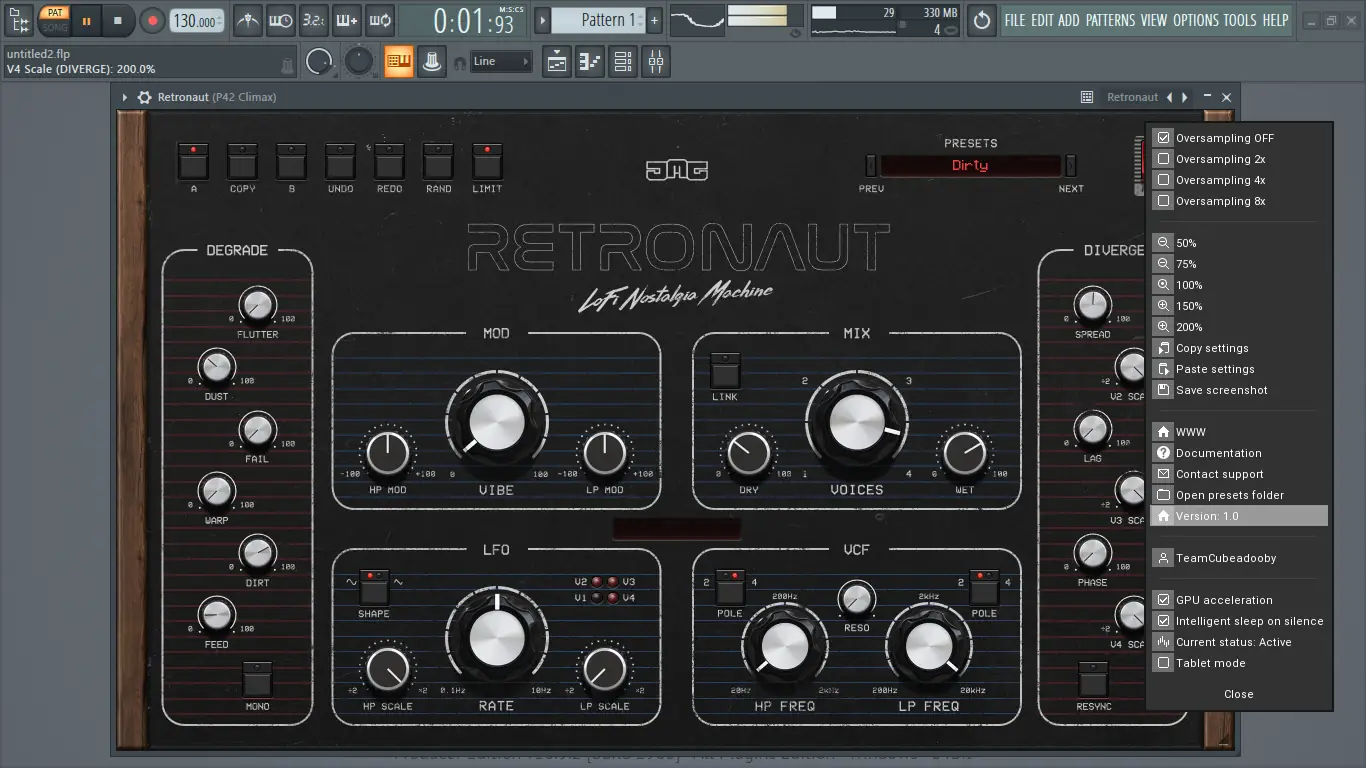Disable GPU acceleration checkbox
The image size is (1366, 768).
[x=1163, y=600]
